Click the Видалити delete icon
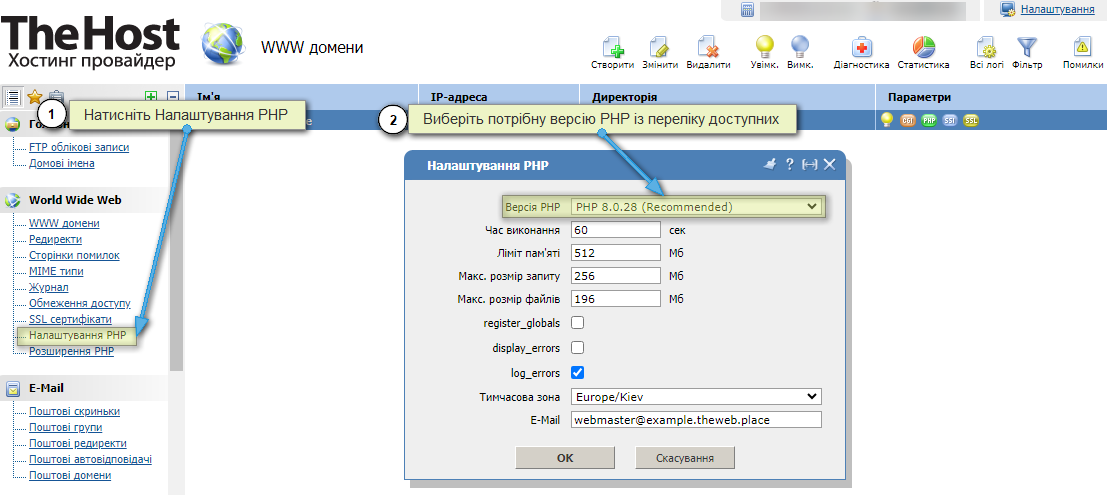This screenshot has height=495, width=1107. click(707, 47)
